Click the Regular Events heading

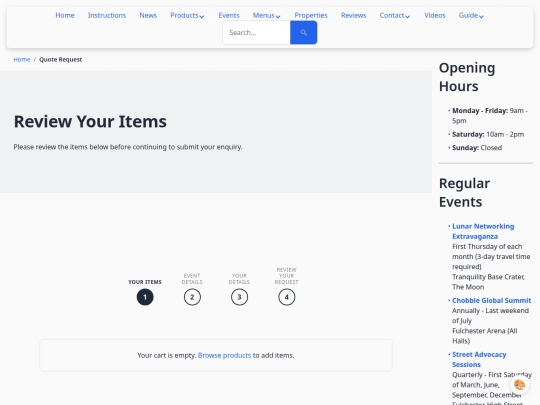pyautogui.click(x=464, y=193)
